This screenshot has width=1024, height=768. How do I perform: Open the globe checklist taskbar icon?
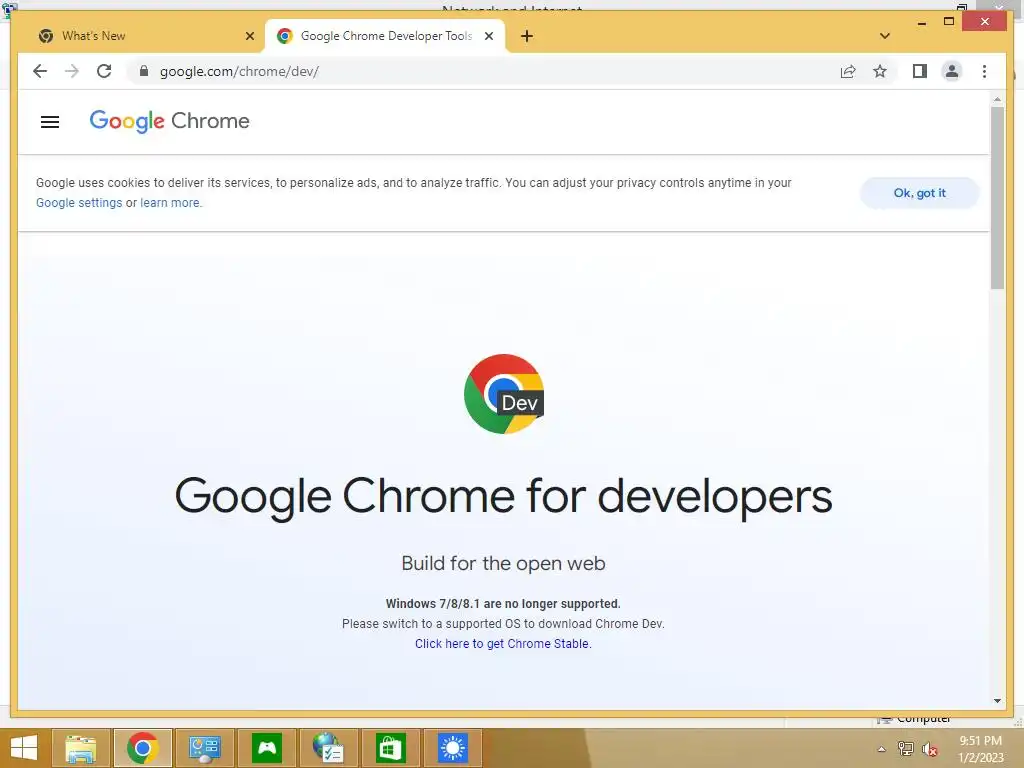(328, 748)
